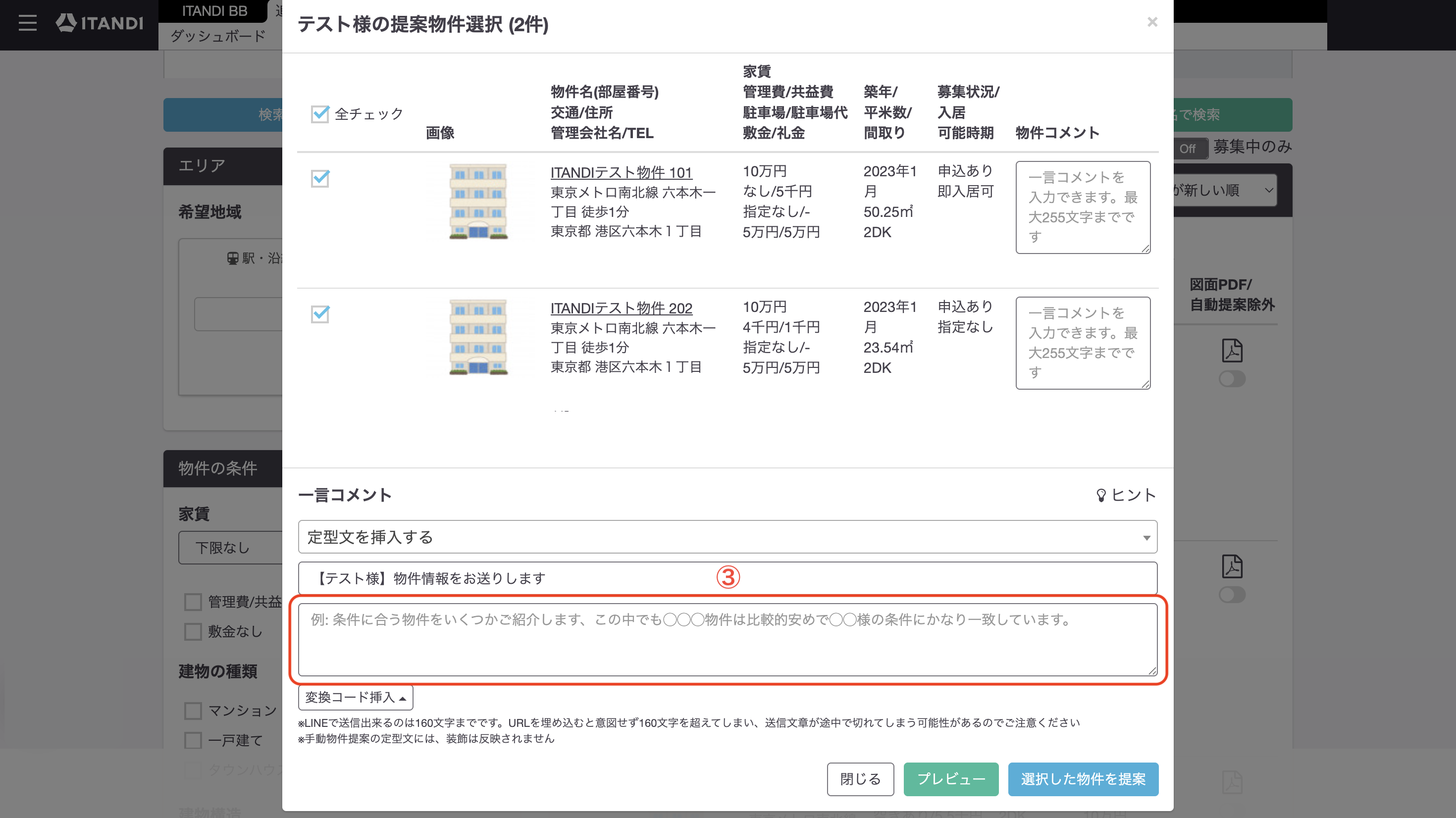Uncheck the ITANDIテスト物件 101 row checkbox
This screenshot has height=818, width=1456.
coord(320,179)
